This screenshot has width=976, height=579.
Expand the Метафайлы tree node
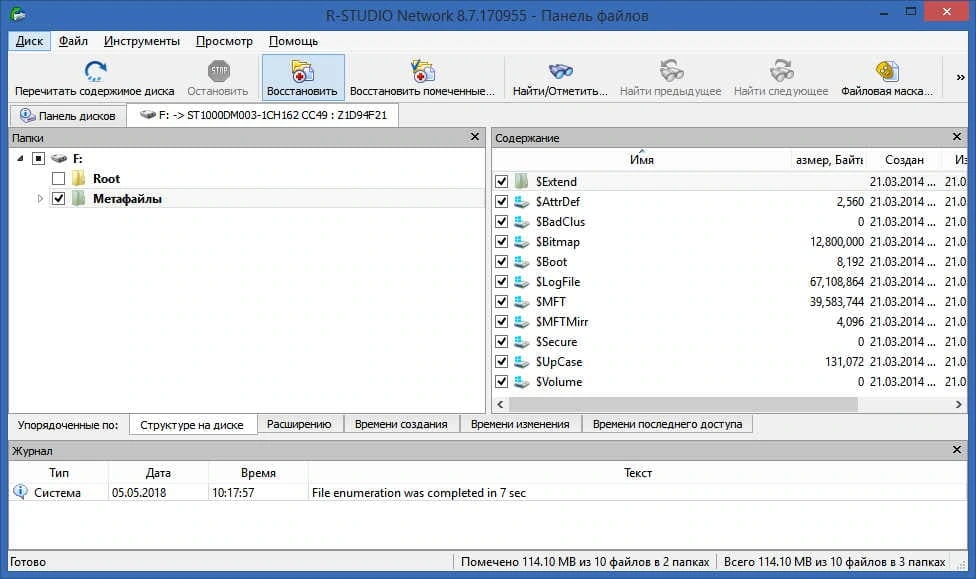(x=40, y=199)
